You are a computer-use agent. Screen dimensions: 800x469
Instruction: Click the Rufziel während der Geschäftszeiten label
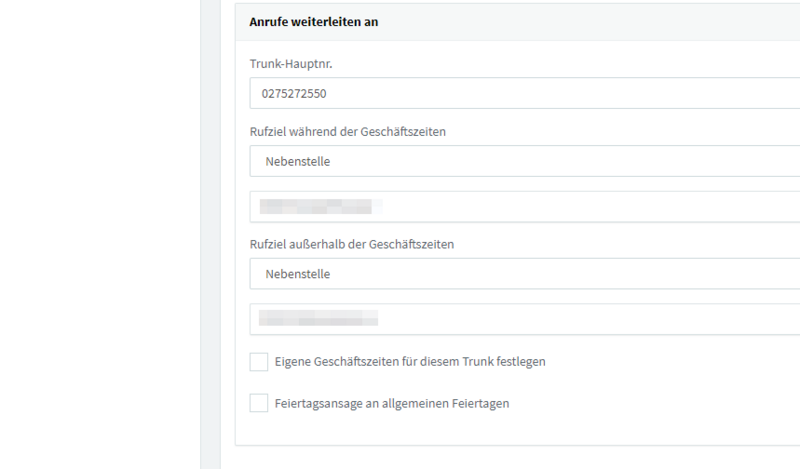347,132
